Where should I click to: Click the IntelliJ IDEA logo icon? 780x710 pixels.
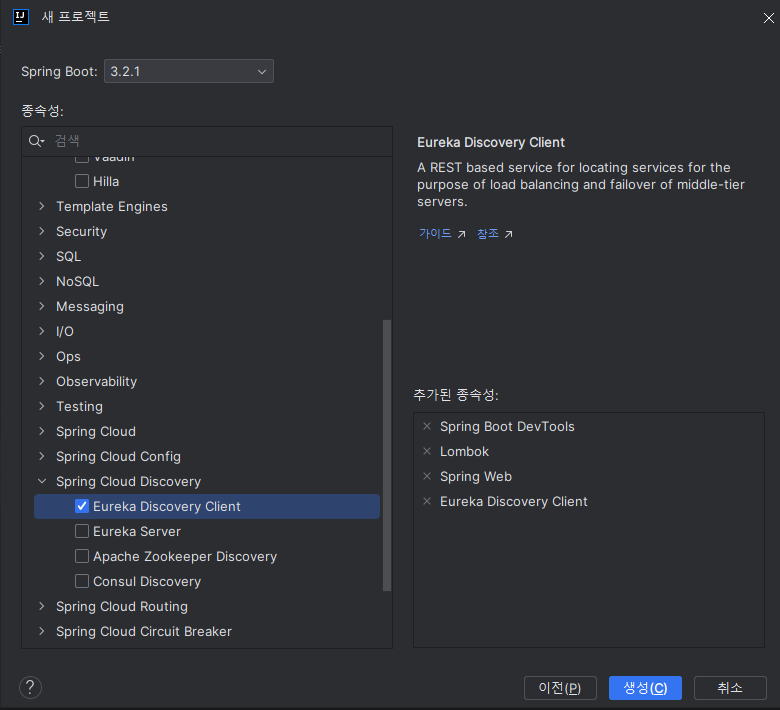20,16
